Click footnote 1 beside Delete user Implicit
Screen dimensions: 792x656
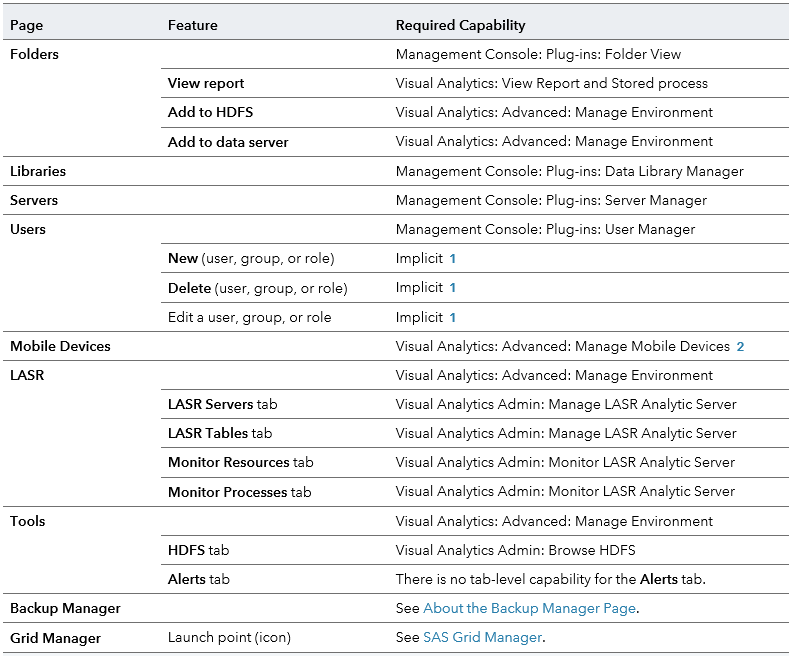[x=453, y=288]
